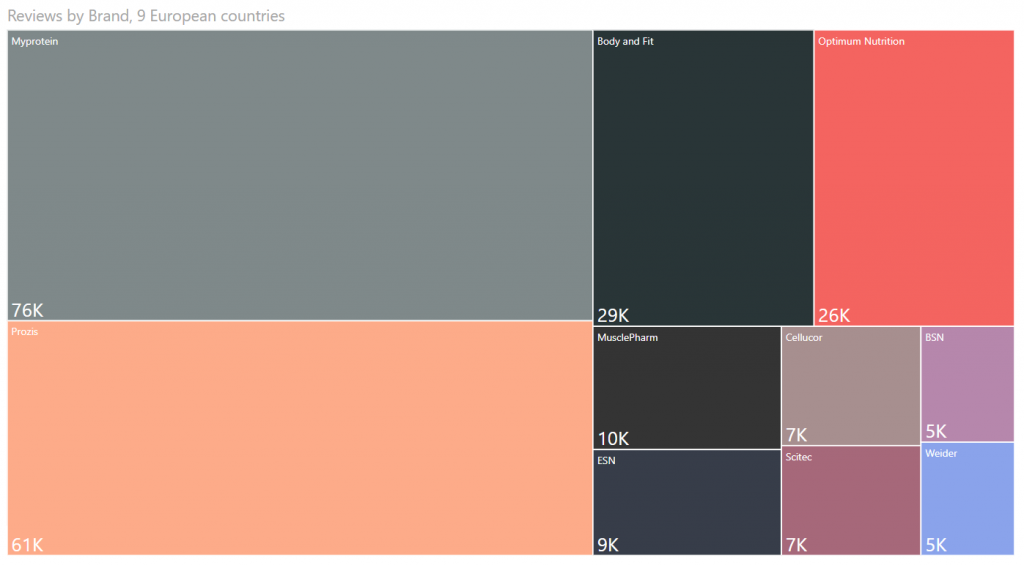
Task: Select the Scitec treemap tile
Action: [x=851, y=501]
